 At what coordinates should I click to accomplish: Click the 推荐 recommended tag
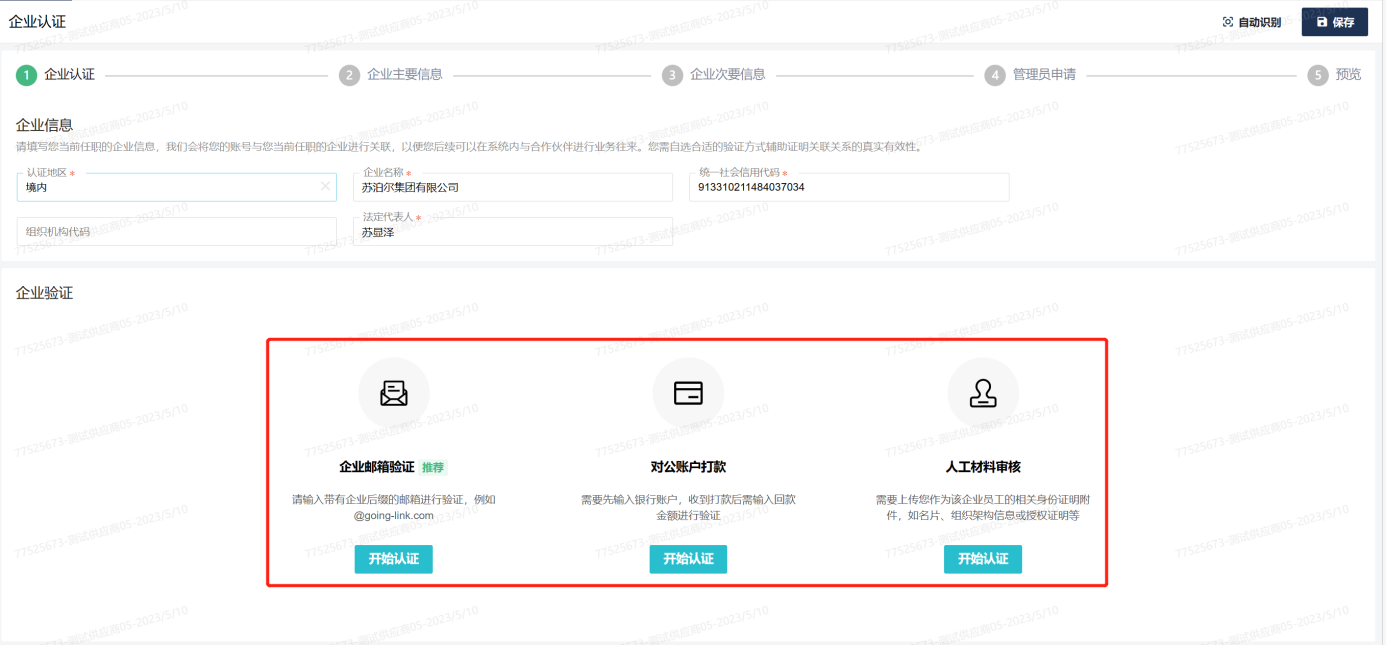[433, 467]
